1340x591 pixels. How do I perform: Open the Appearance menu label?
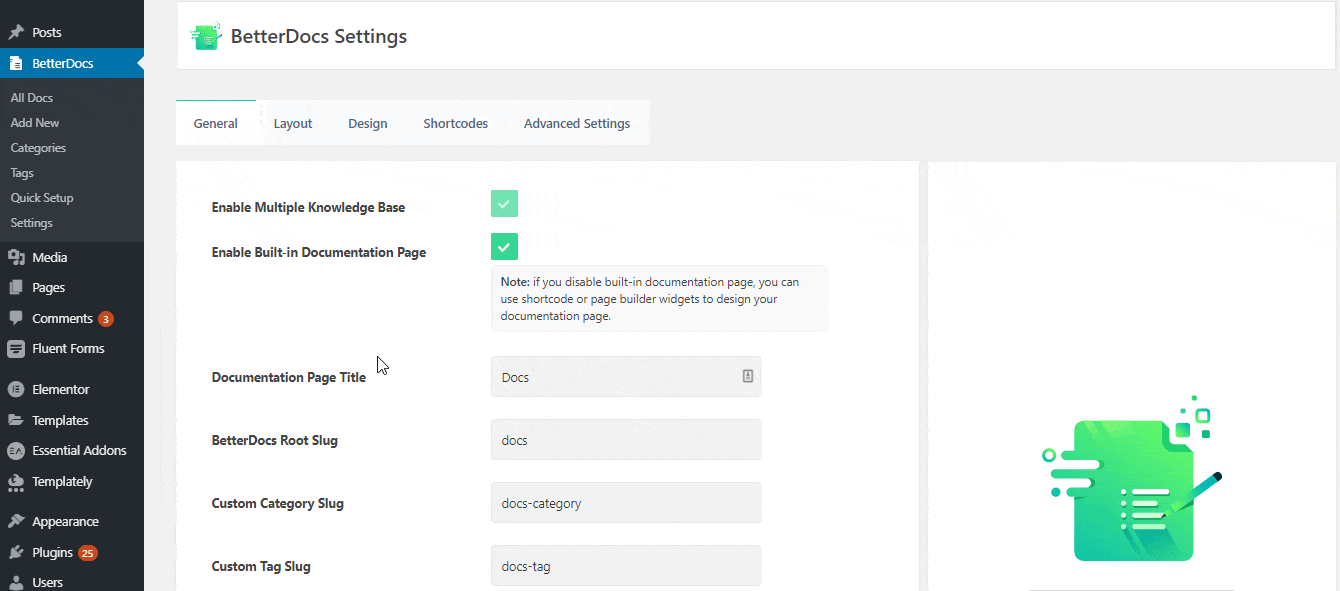pos(65,521)
